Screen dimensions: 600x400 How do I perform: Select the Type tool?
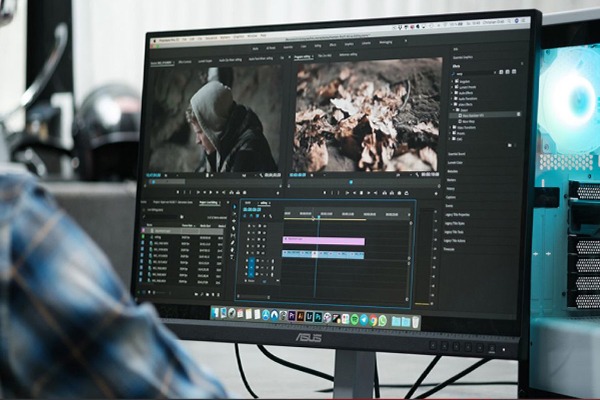[233, 257]
